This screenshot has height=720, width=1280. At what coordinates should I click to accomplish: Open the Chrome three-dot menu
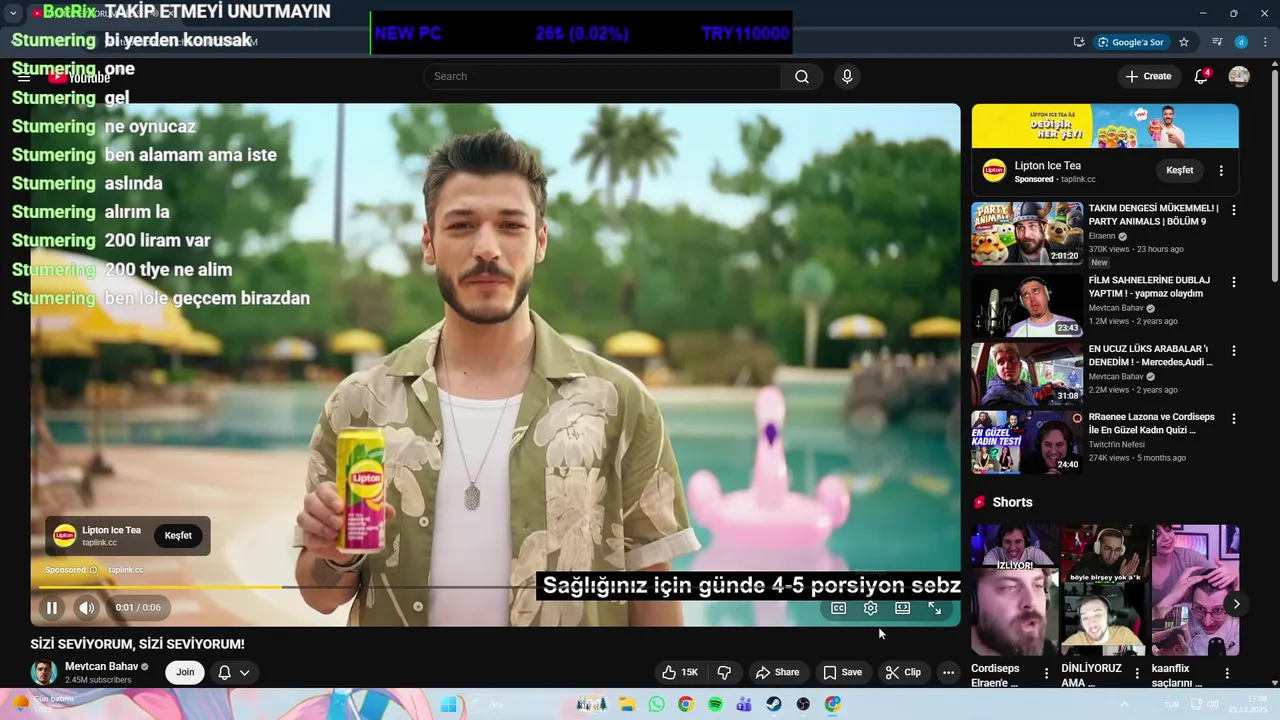pyautogui.click(x=1265, y=42)
